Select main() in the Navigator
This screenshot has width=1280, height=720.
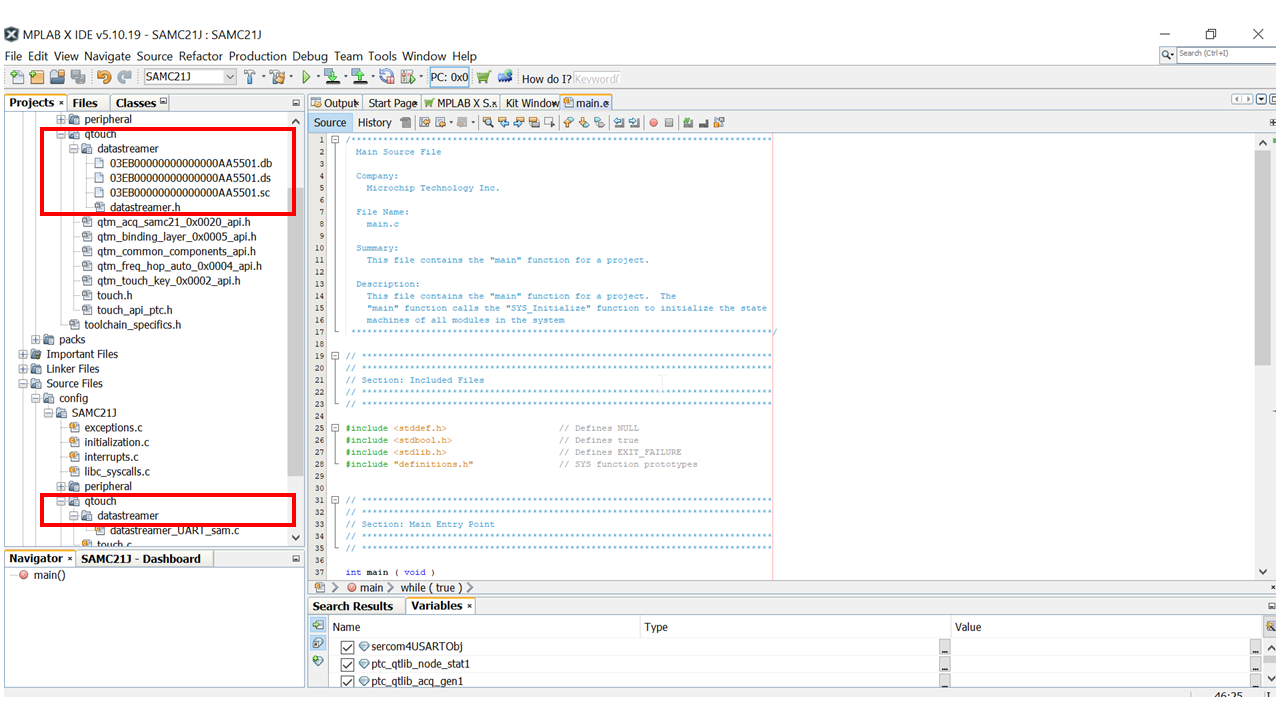(x=49, y=575)
